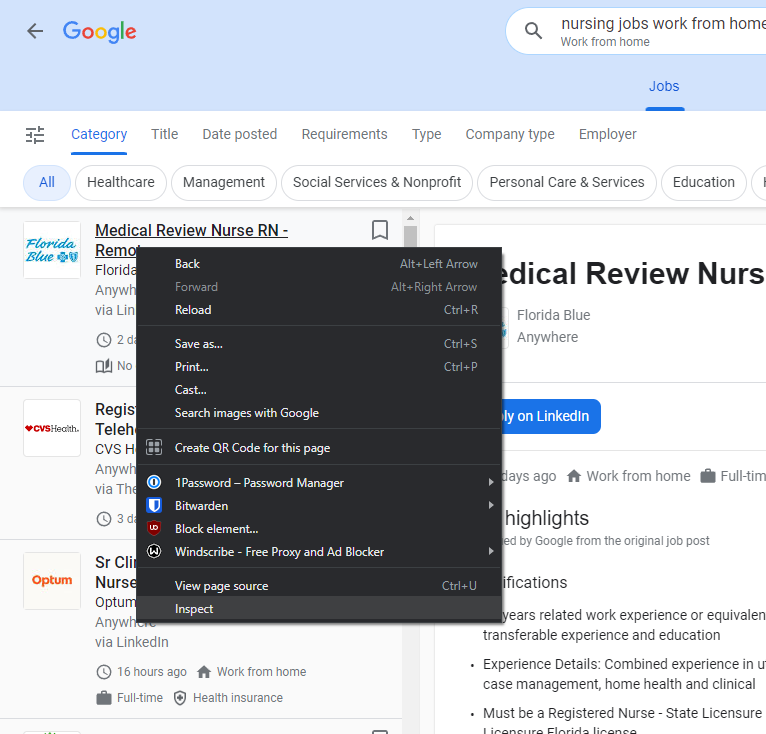The width and height of the screenshot is (766, 734).
Task: Expand the Windscribe submenu arrow
Action: click(491, 551)
